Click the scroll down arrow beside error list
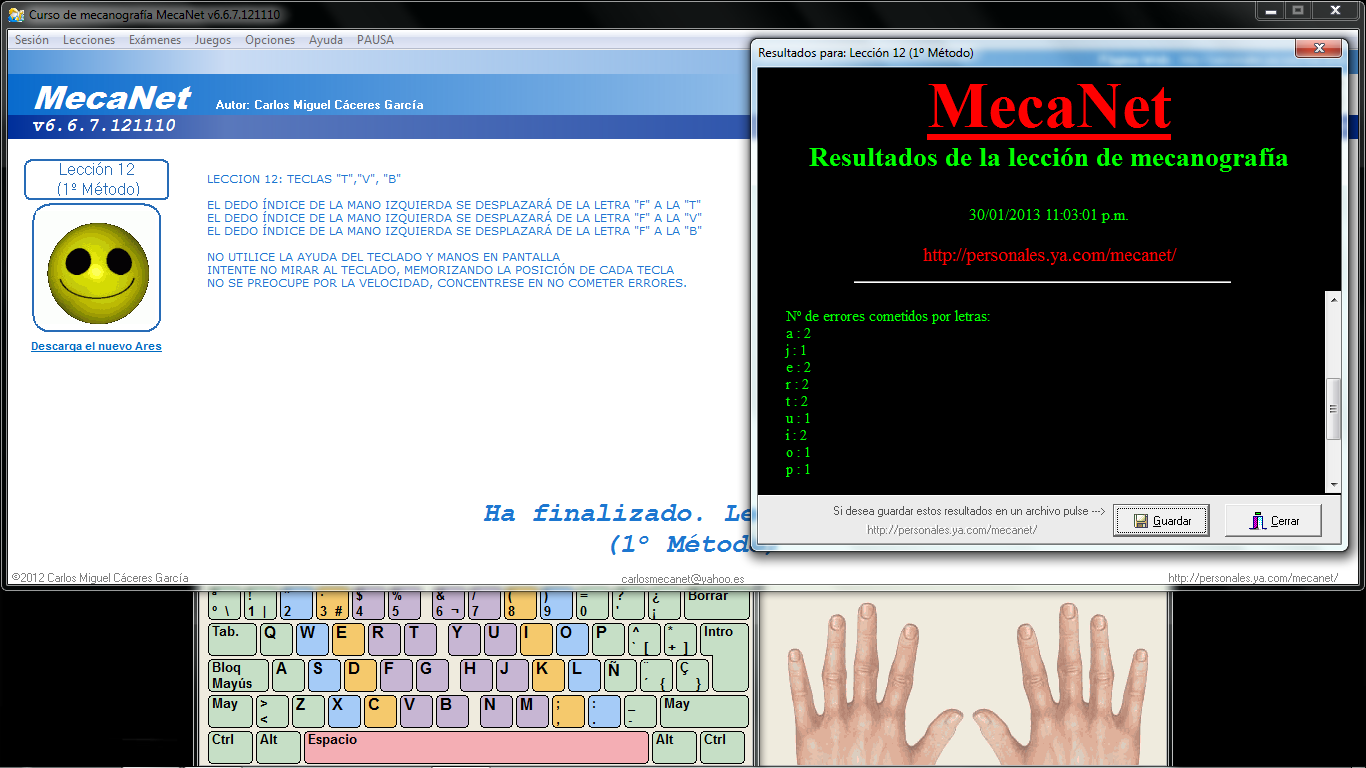This screenshot has width=1366, height=768. tap(1333, 483)
